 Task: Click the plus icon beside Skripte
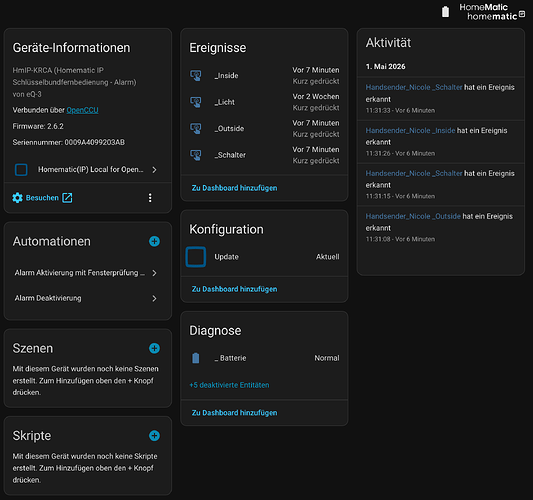154,435
